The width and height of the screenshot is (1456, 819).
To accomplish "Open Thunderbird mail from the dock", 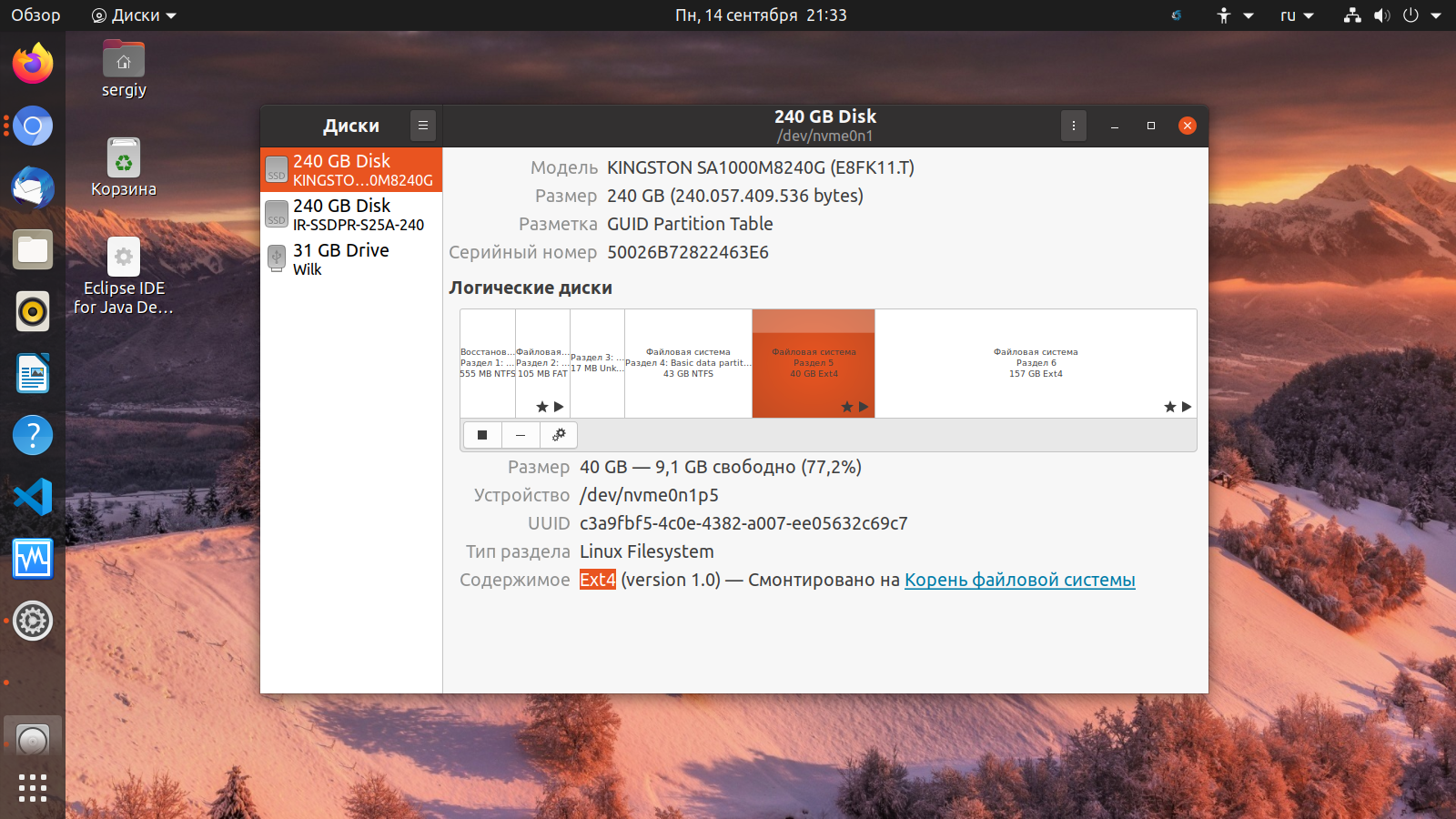I will click(x=33, y=187).
